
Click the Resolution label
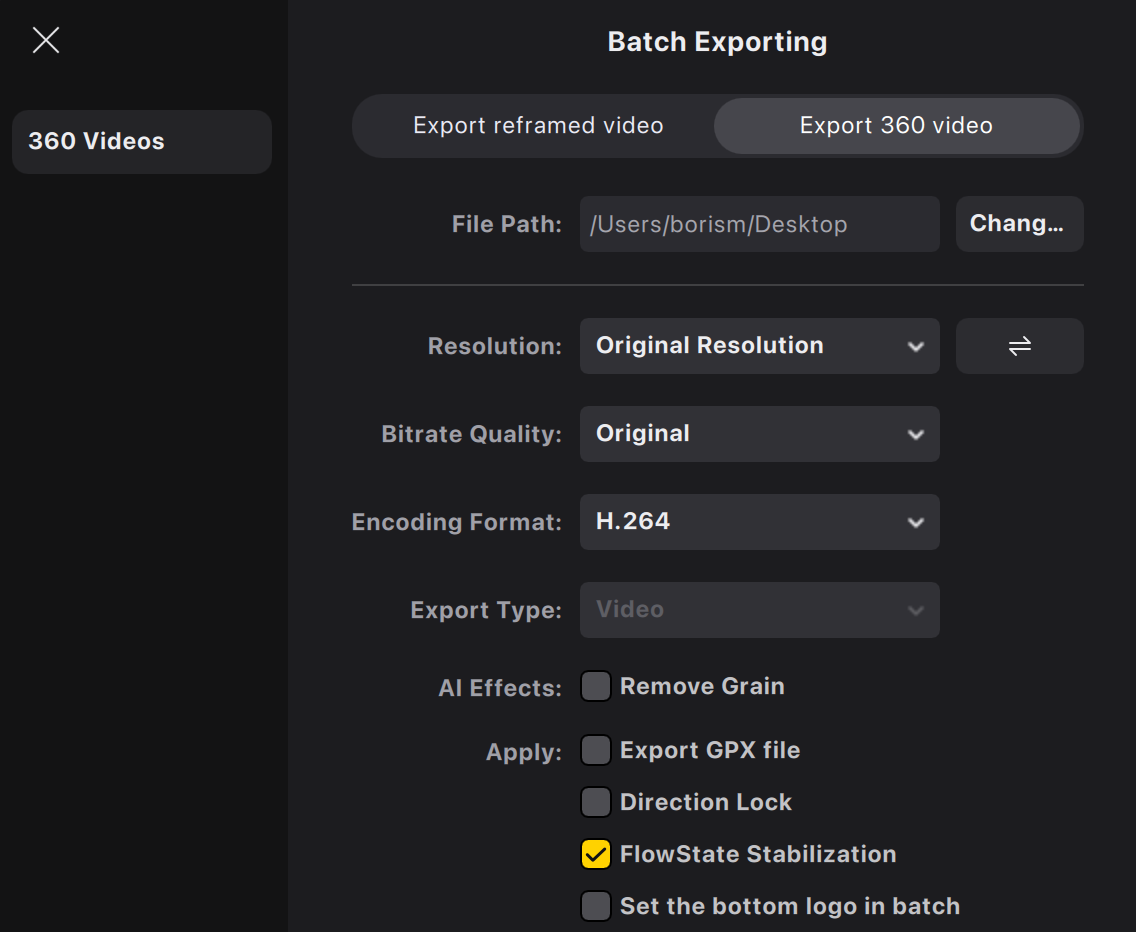495,346
